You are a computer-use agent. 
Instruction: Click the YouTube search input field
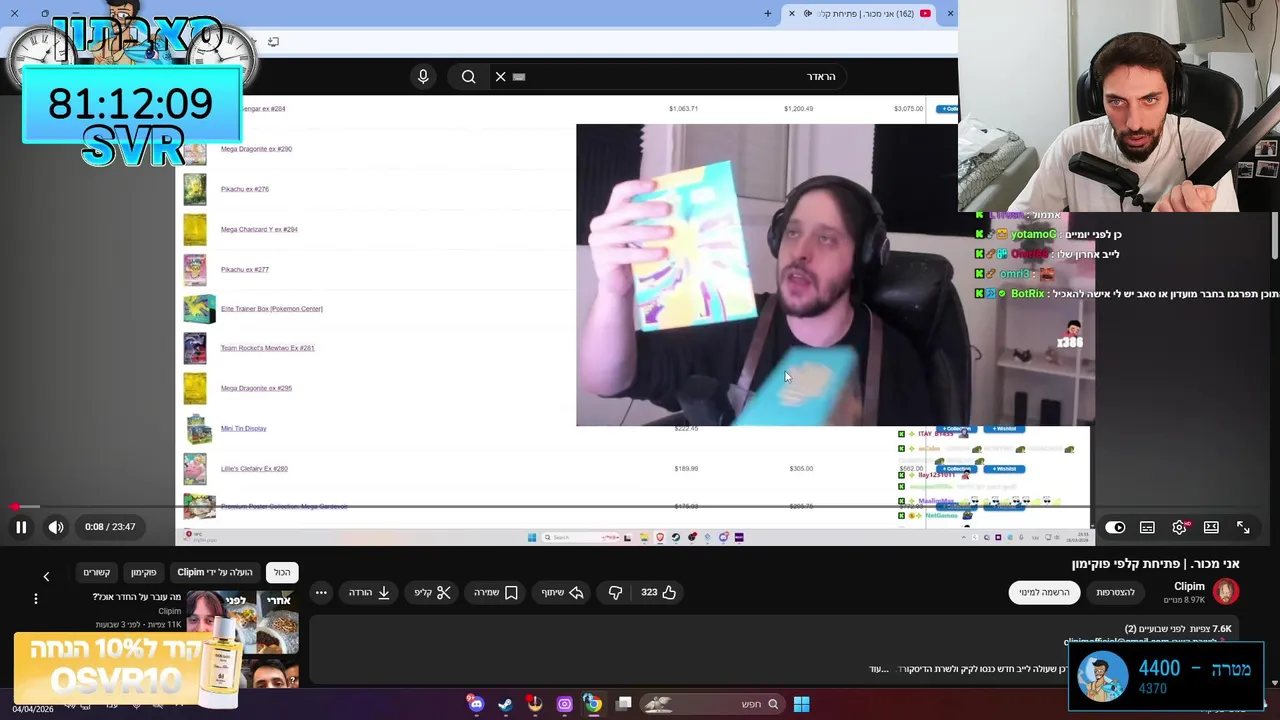pyautogui.click(x=670, y=76)
